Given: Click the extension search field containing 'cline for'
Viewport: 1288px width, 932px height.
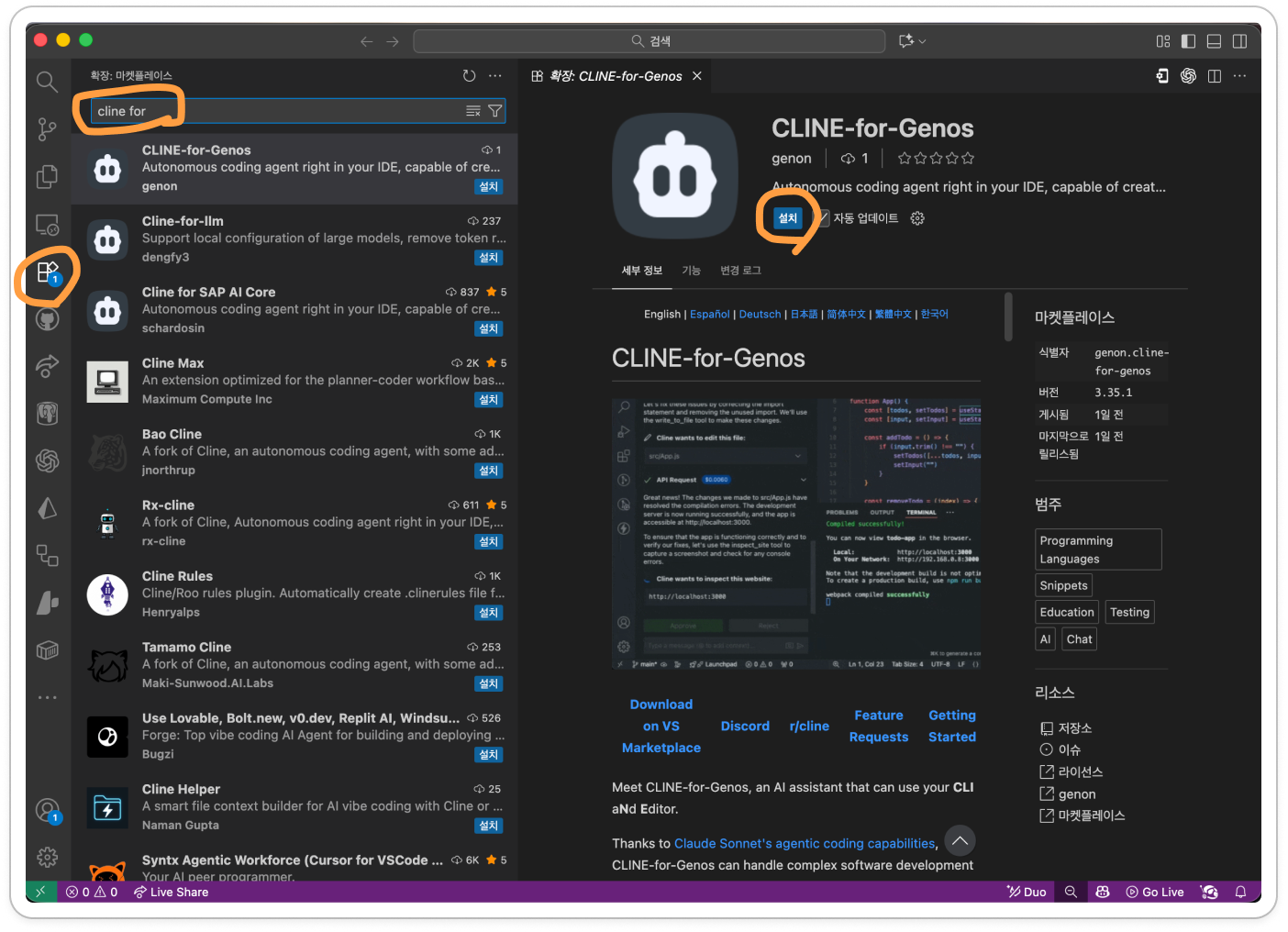Looking at the screenshot, I should tap(275, 111).
